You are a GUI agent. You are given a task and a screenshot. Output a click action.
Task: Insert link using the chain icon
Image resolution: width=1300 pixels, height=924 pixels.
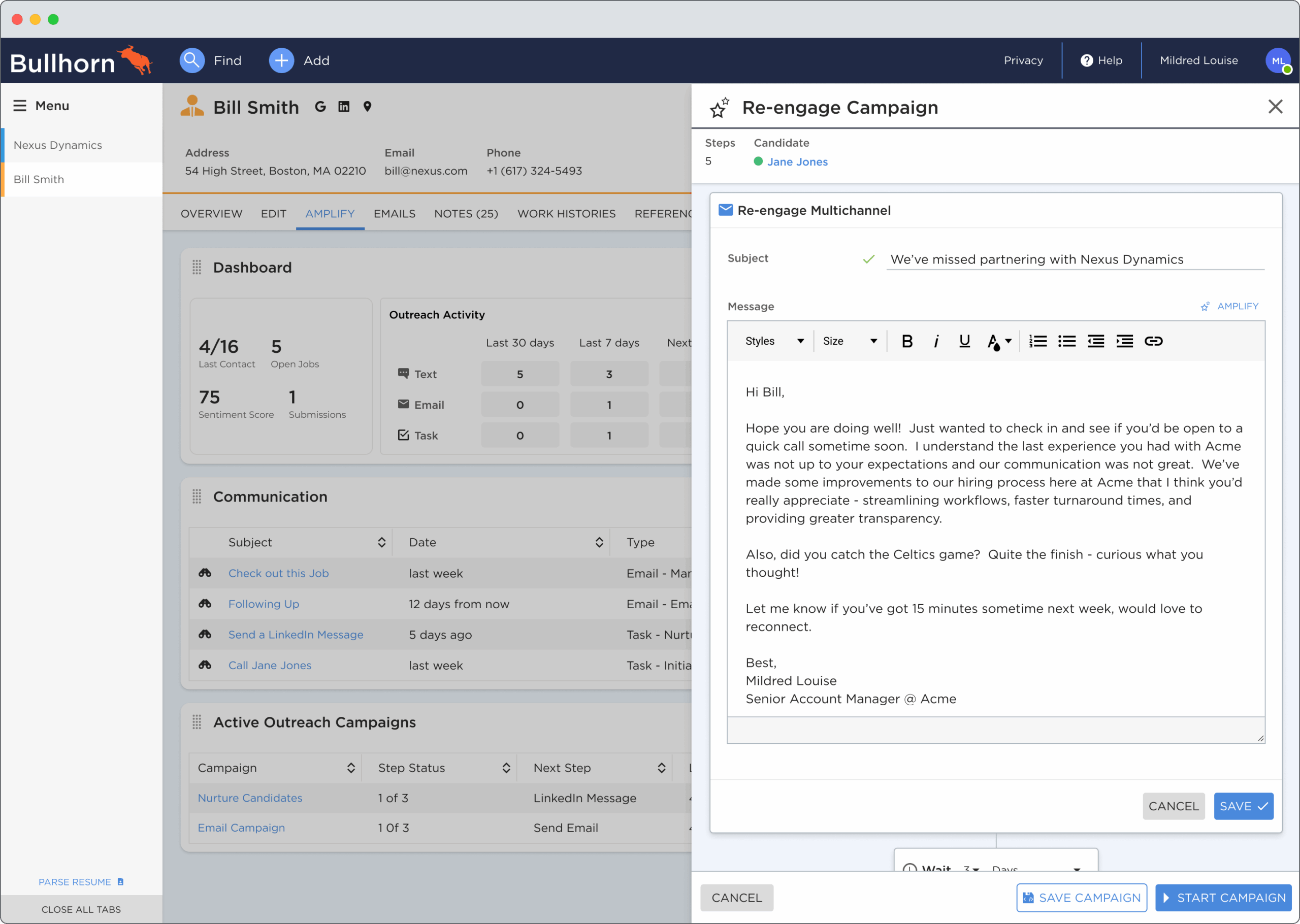click(x=1153, y=341)
